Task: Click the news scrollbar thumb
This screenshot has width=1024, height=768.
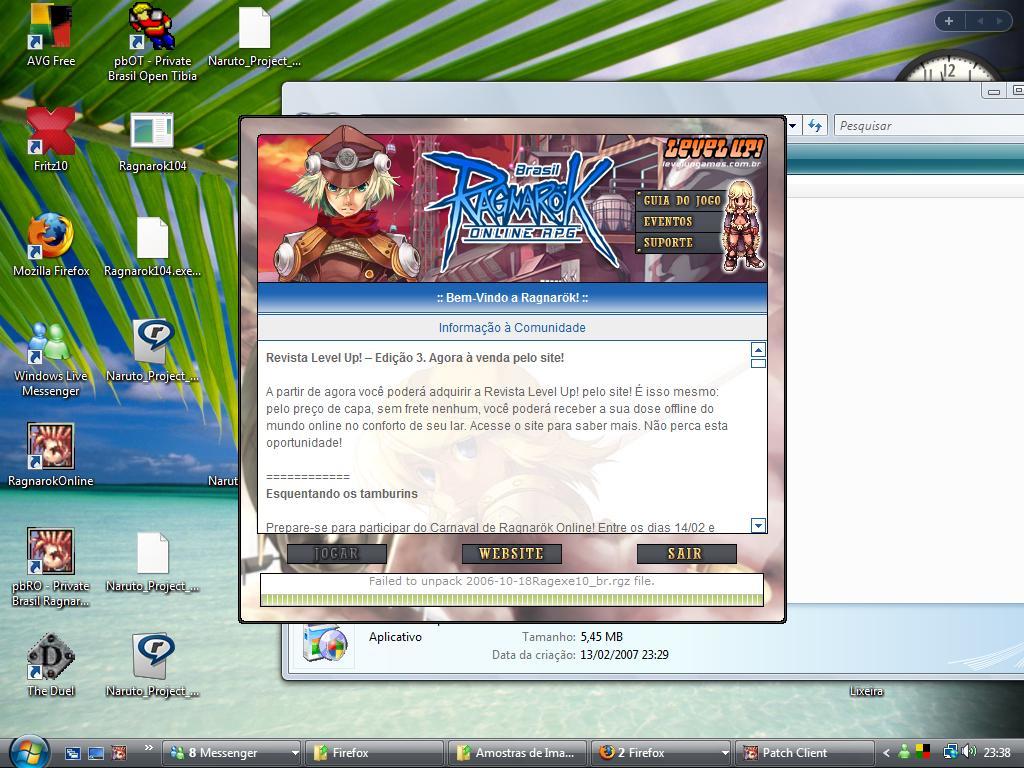Action: [x=758, y=363]
